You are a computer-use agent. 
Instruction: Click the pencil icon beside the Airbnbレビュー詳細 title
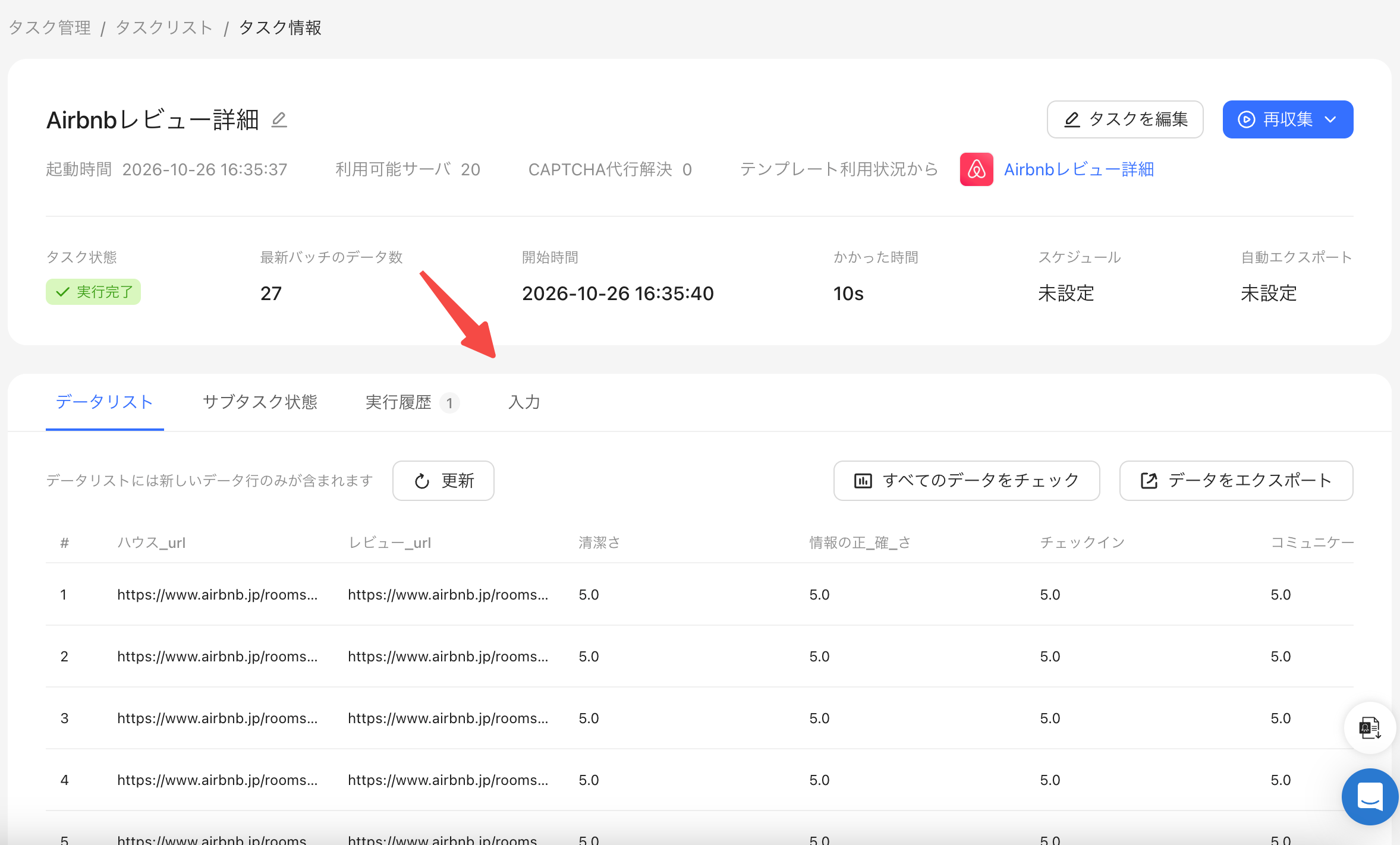coord(279,120)
